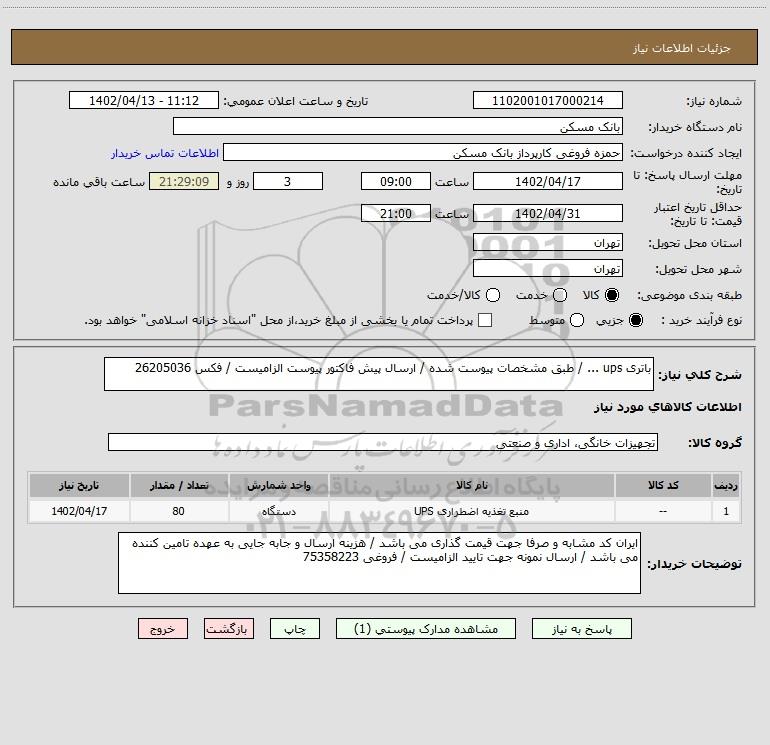
Task: Click the شماره نیاز number field
Action: pyautogui.click(x=547, y=101)
